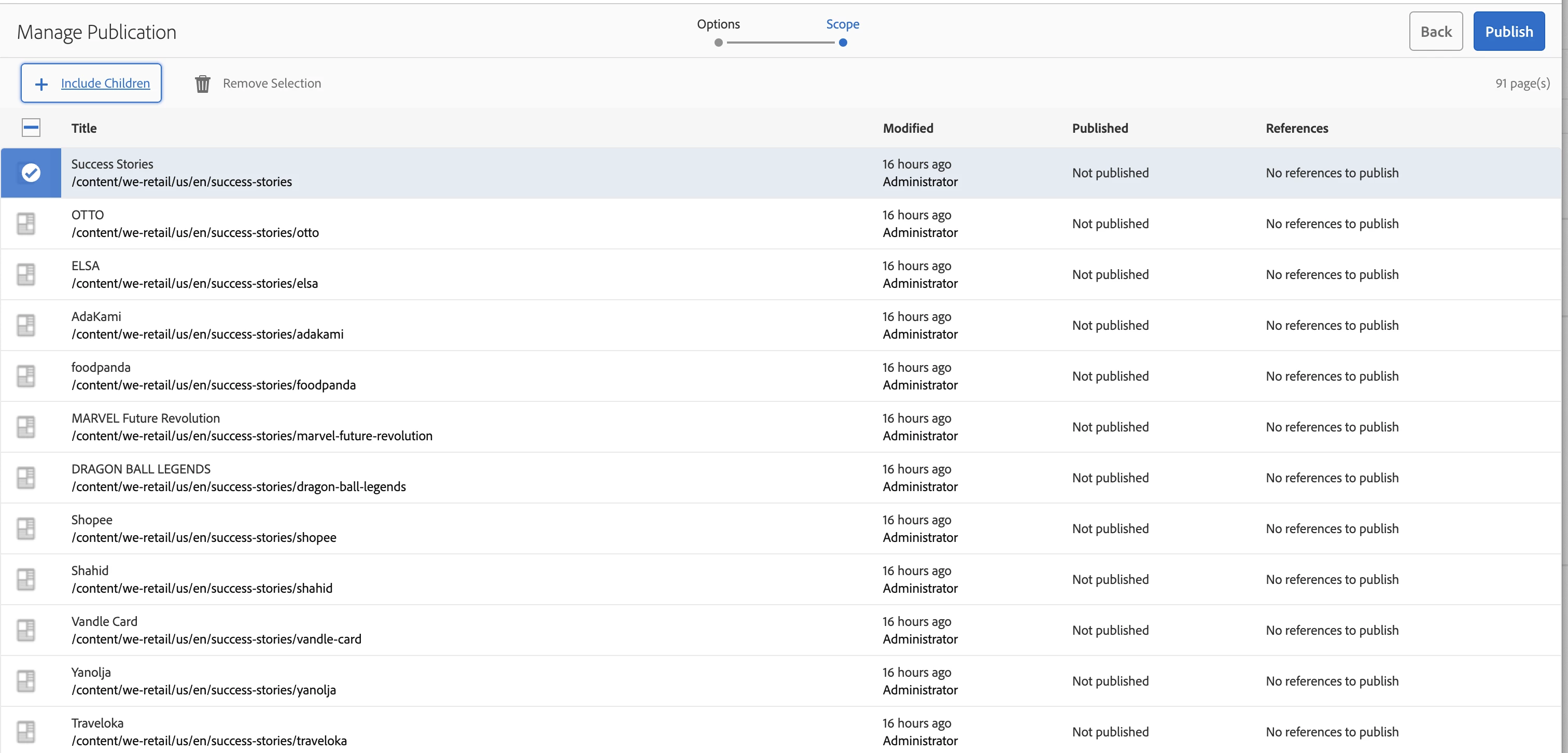This screenshot has width=1568, height=753.
Task: Click the MARVEL Future Revolution page icon
Action: click(x=25, y=427)
